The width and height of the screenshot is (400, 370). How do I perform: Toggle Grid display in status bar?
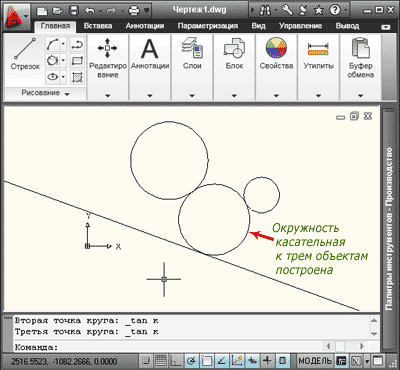(x=161, y=361)
